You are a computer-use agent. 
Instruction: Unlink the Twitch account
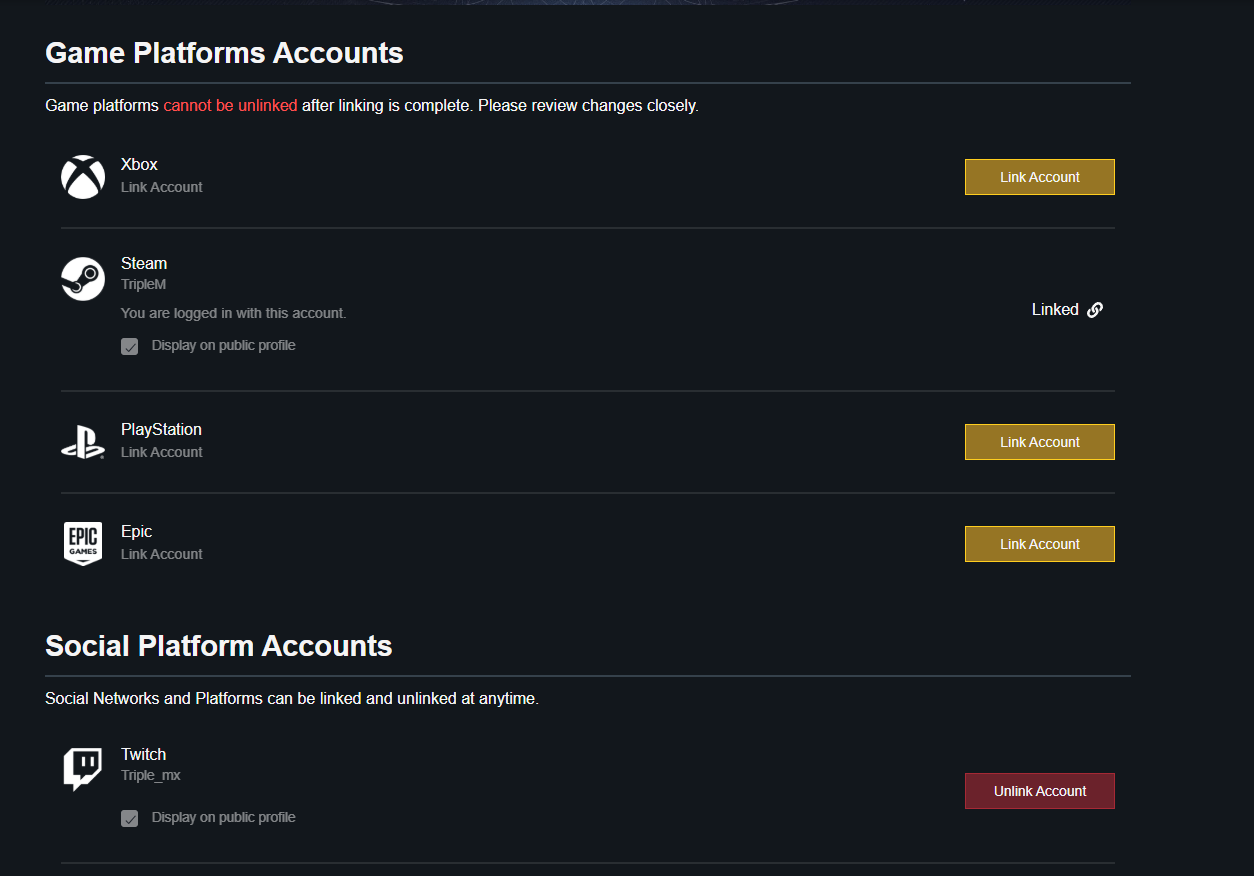[x=1039, y=791]
